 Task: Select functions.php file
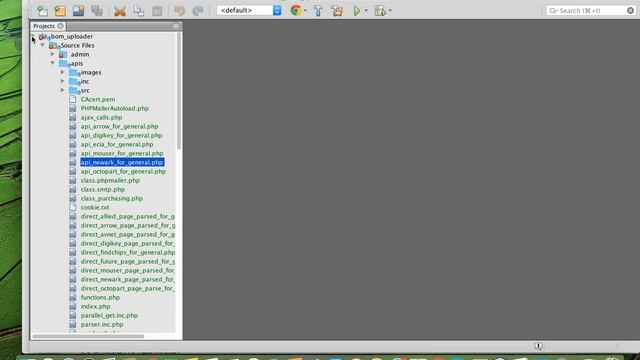(100, 298)
